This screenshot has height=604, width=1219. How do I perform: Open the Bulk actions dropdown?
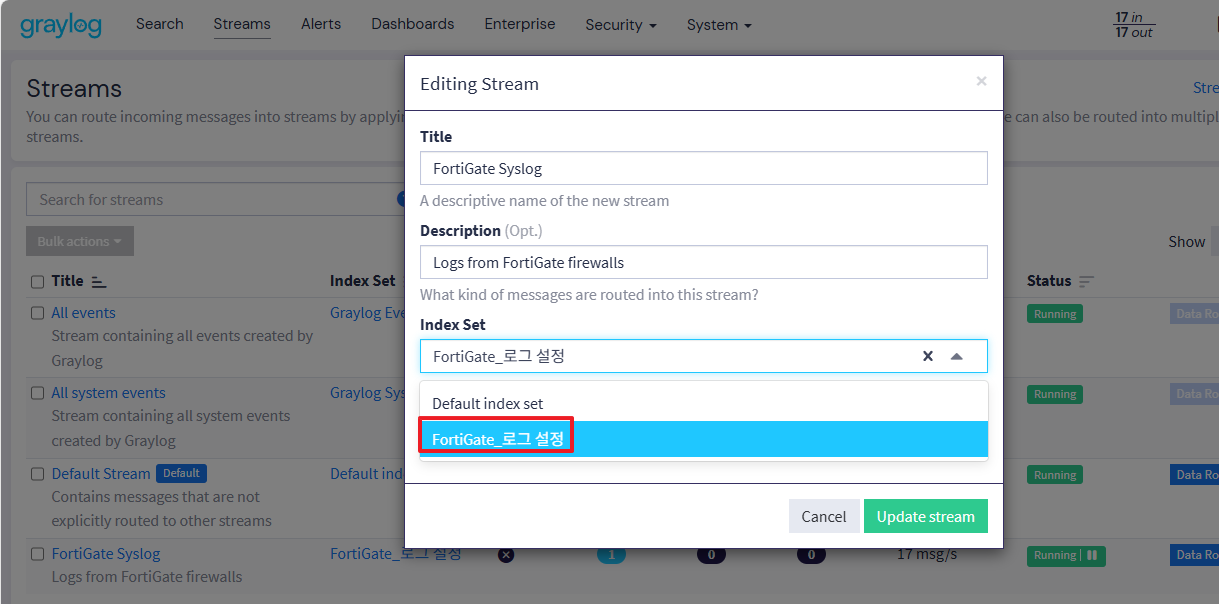tap(80, 241)
